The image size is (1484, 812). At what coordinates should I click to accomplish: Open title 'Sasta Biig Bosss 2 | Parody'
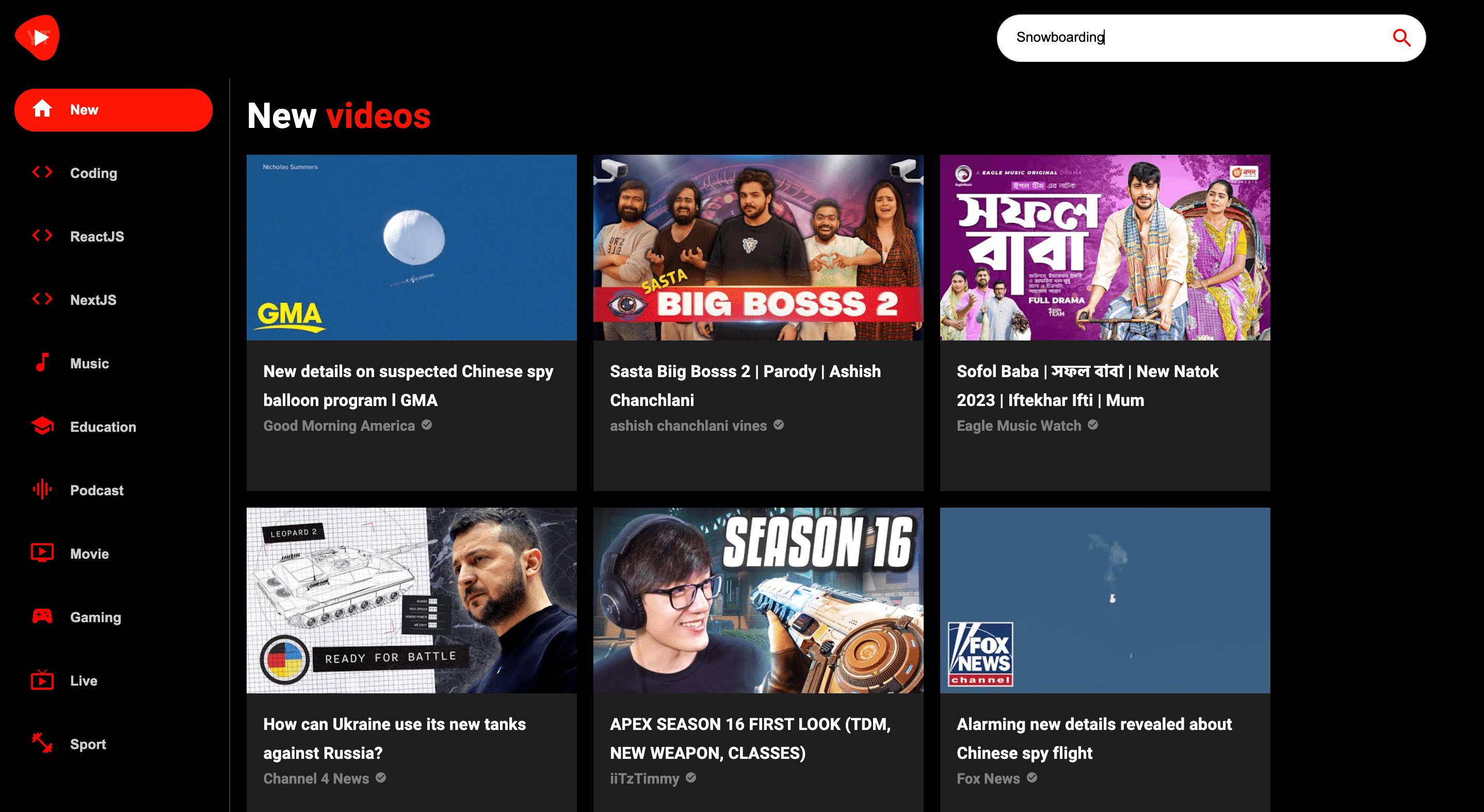point(746,386)
